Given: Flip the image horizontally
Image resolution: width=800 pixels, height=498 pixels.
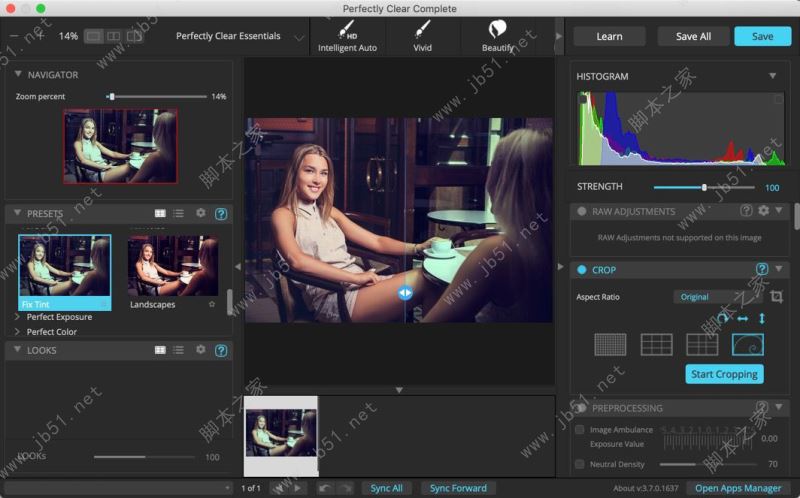Looking at the screenshot, I should tap(743, 319).
